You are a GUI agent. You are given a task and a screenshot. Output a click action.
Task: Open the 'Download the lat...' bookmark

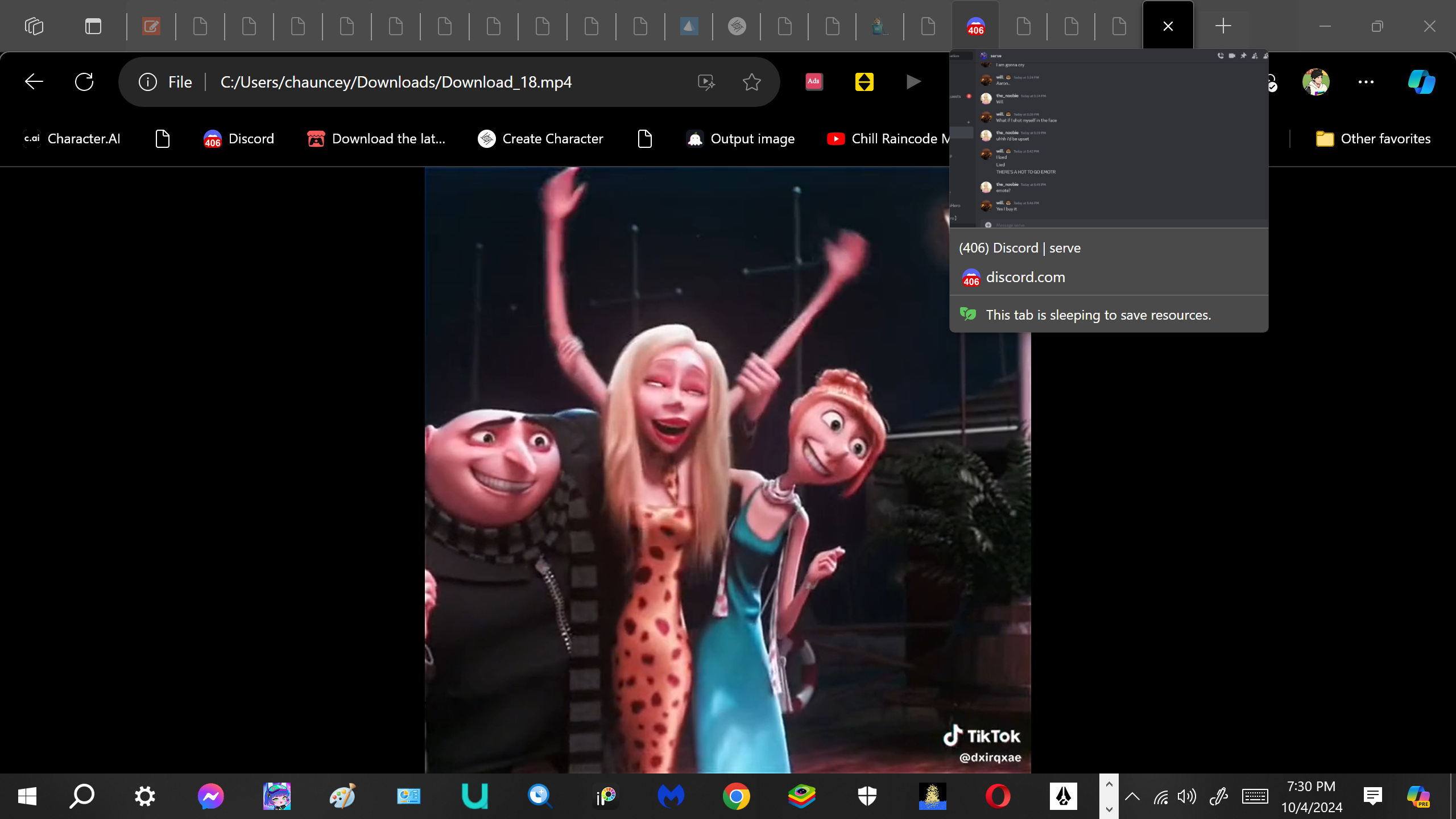pyautogui.click(x=376, y=139)
